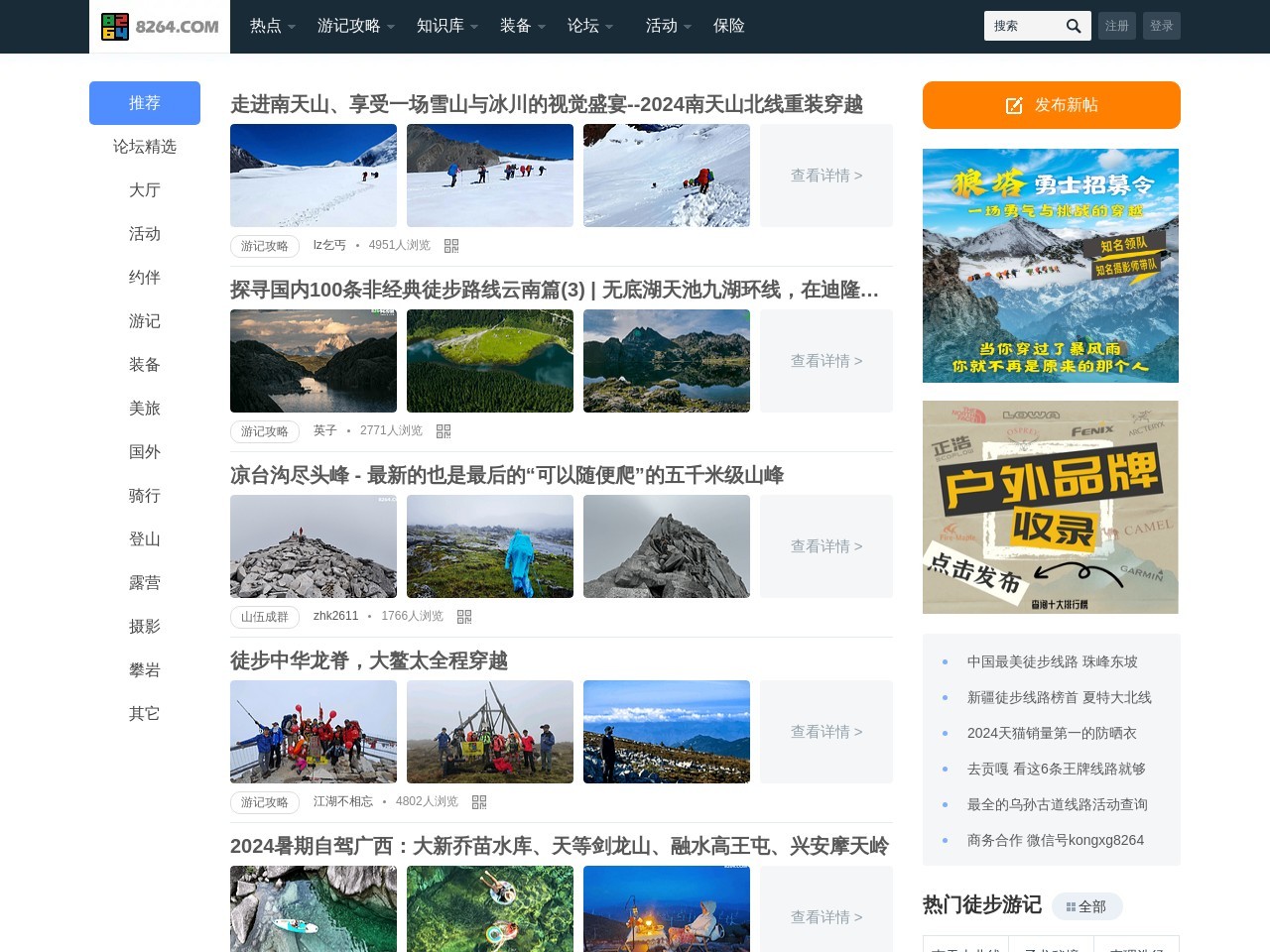Click the QR code icon next to zhk2611
This screenshot has width=1270, height=952.
click(464, 616)
